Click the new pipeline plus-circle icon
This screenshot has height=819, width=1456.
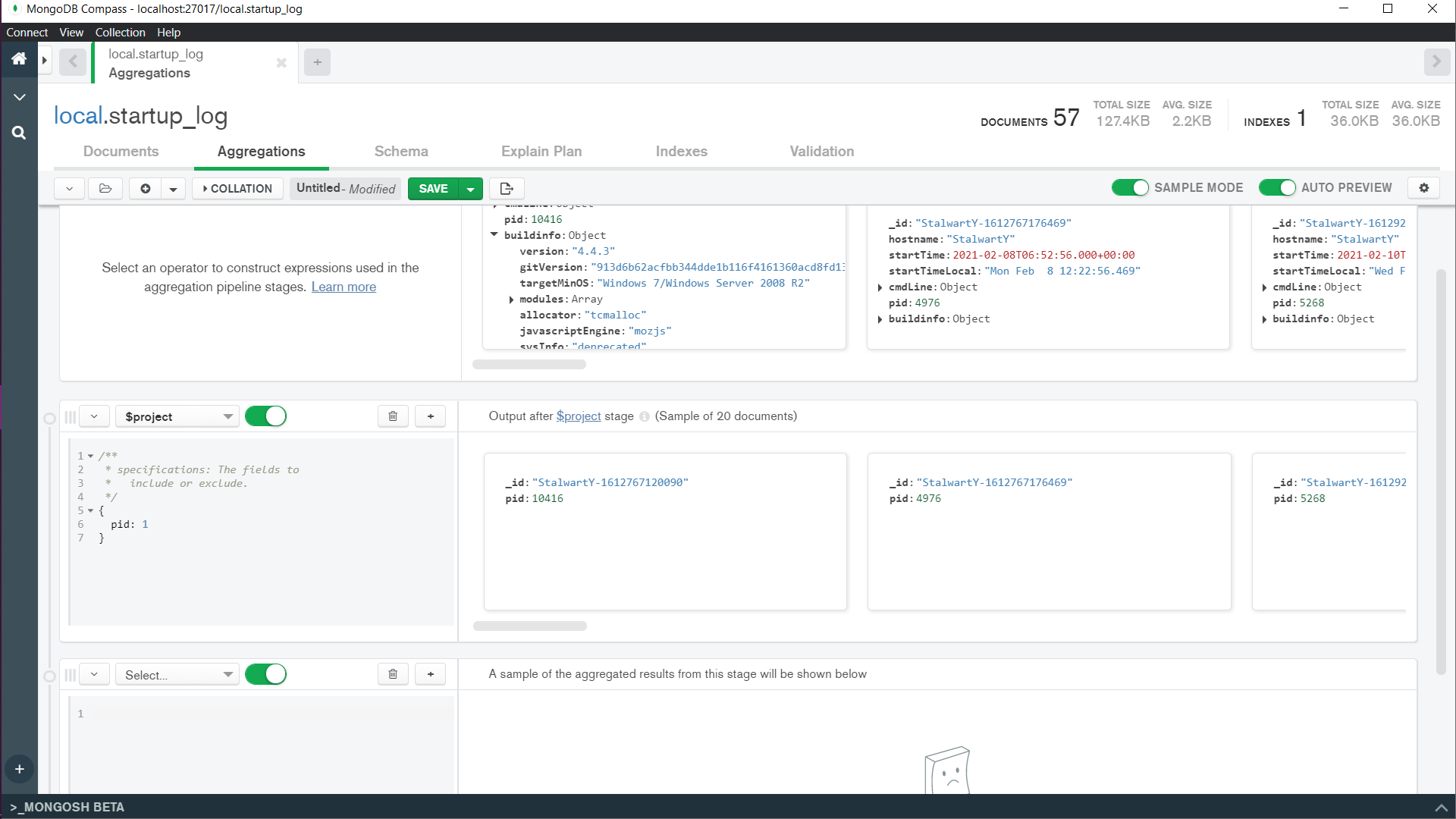[x=145, y=188]
